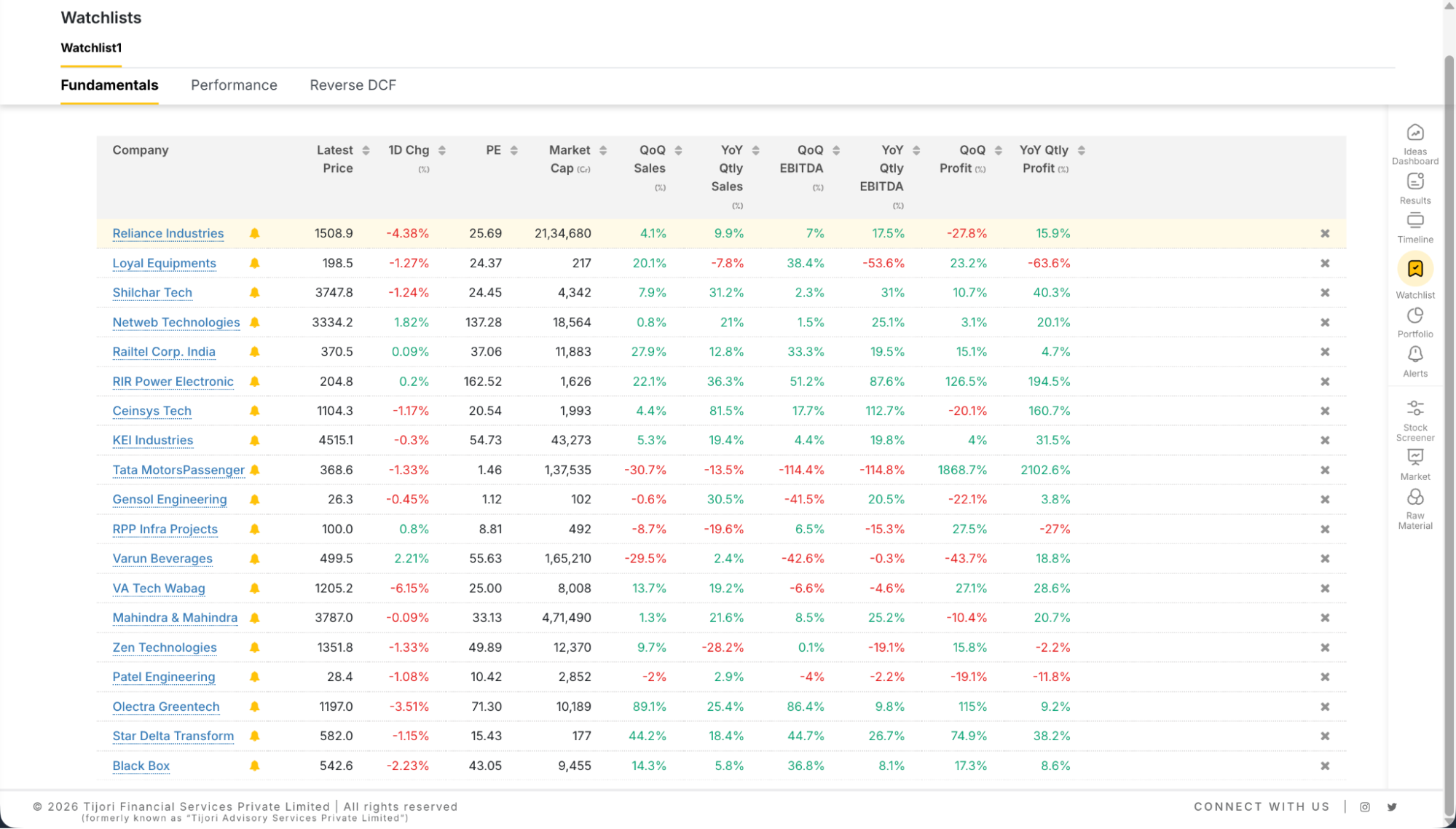Switch to the Reverse DCF tab
1456x829 pixels.
(x=353, y=85)
